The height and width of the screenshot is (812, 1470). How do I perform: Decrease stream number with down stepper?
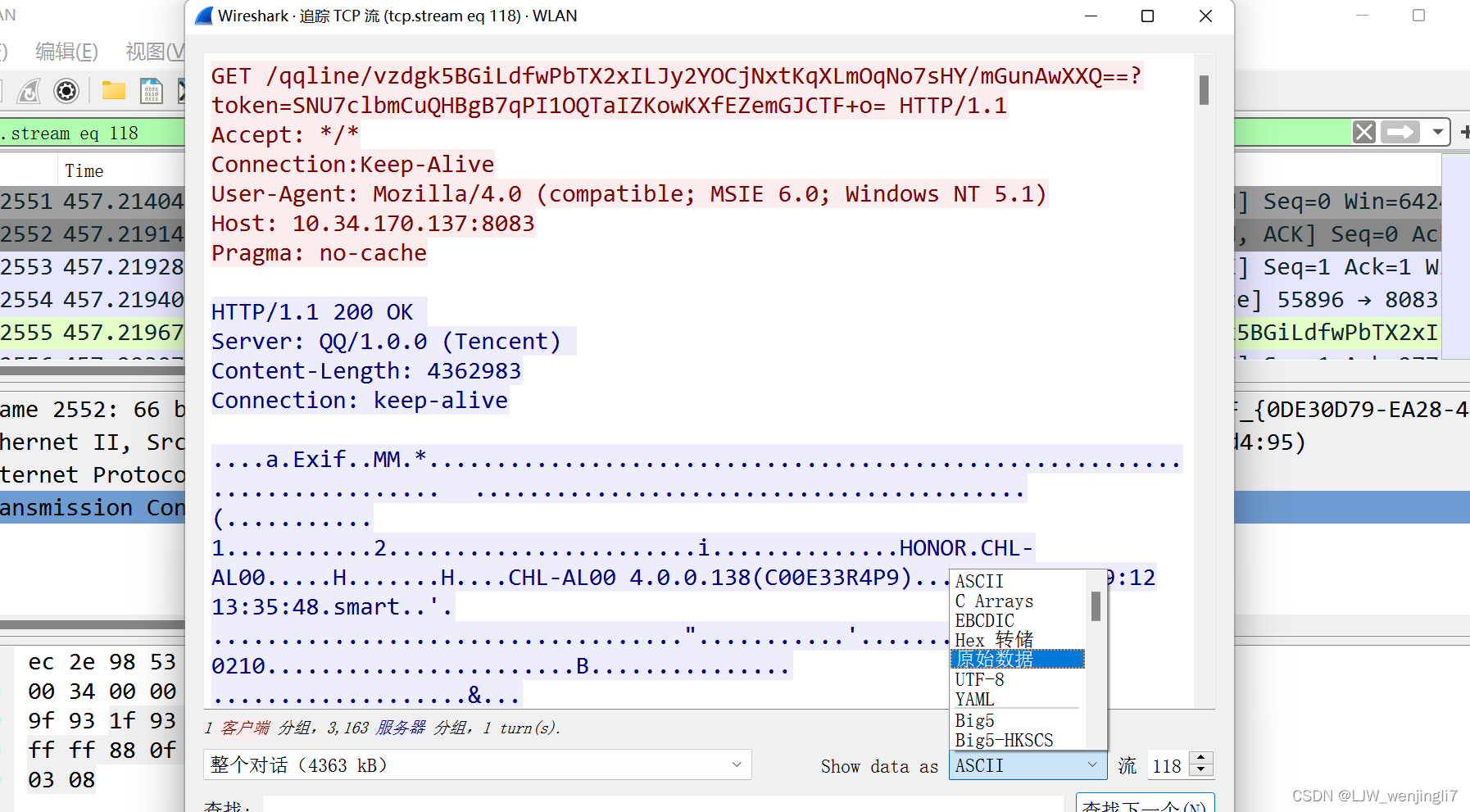[x=1201, y=771]
